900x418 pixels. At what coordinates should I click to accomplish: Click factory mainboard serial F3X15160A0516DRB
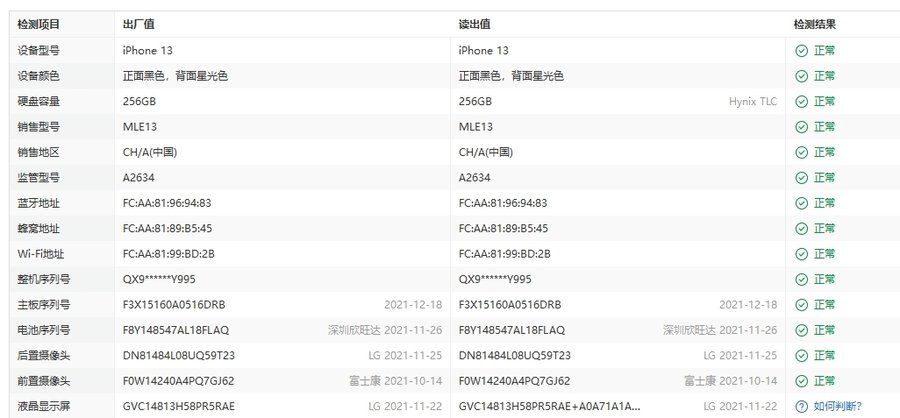pos(174,305)
